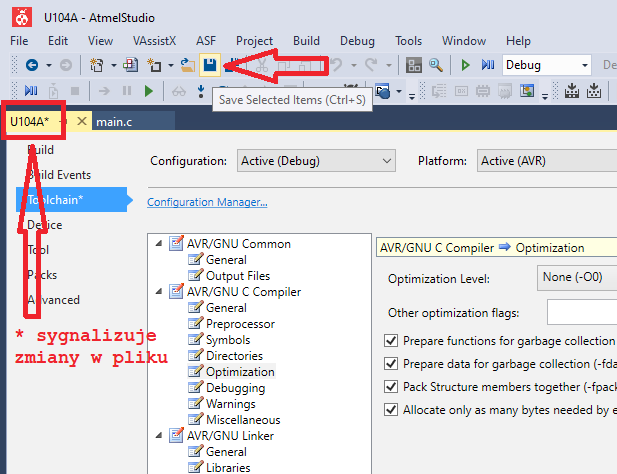Click the Save Selected Items icon

point(210,65)
